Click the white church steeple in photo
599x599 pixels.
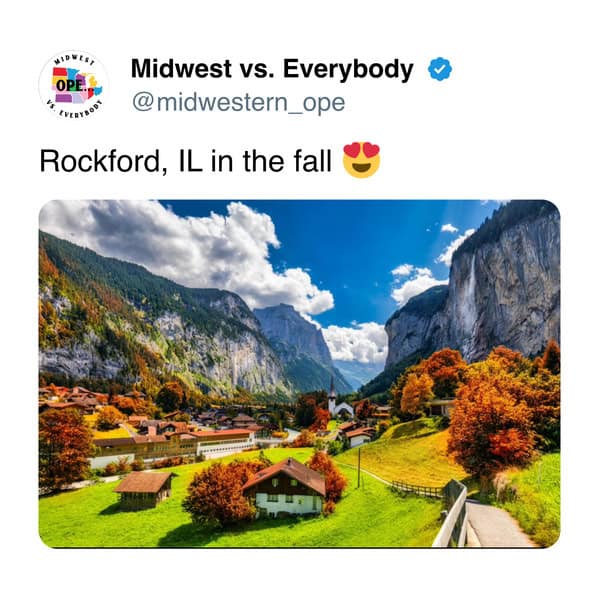point(333,397)
